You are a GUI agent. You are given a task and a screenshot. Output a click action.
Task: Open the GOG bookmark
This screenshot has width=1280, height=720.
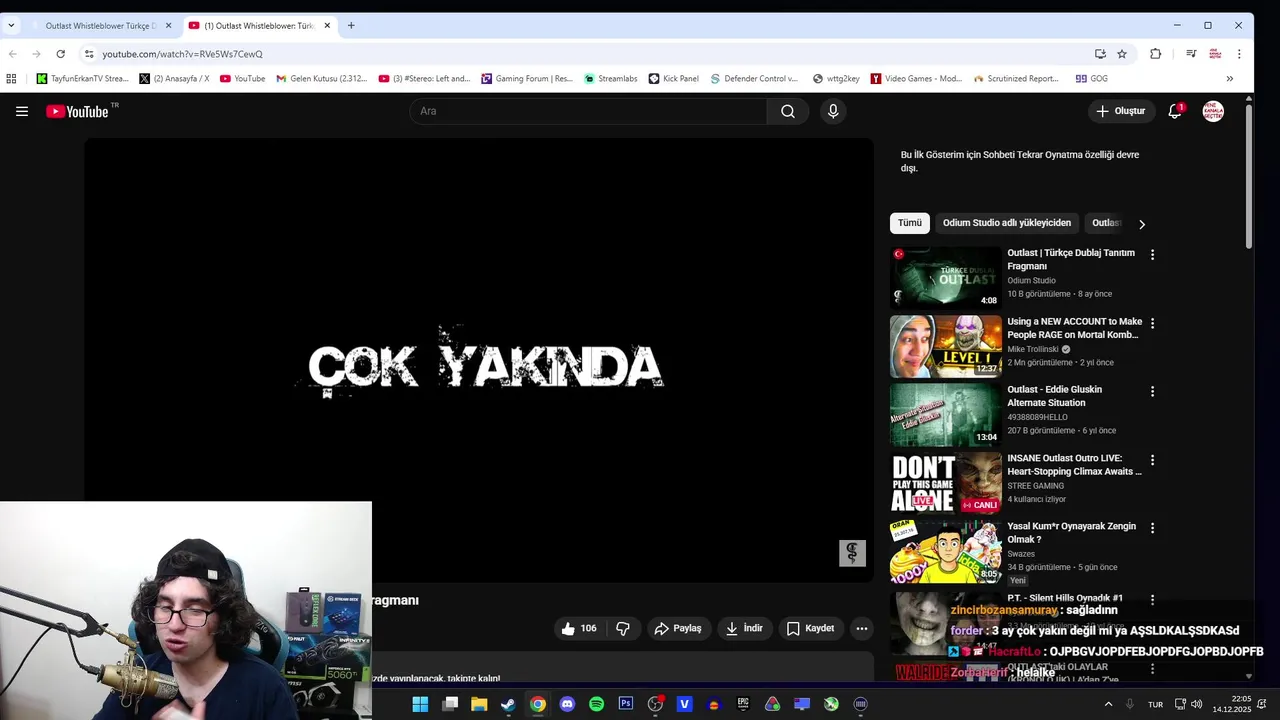click(x=1091, y=78)
